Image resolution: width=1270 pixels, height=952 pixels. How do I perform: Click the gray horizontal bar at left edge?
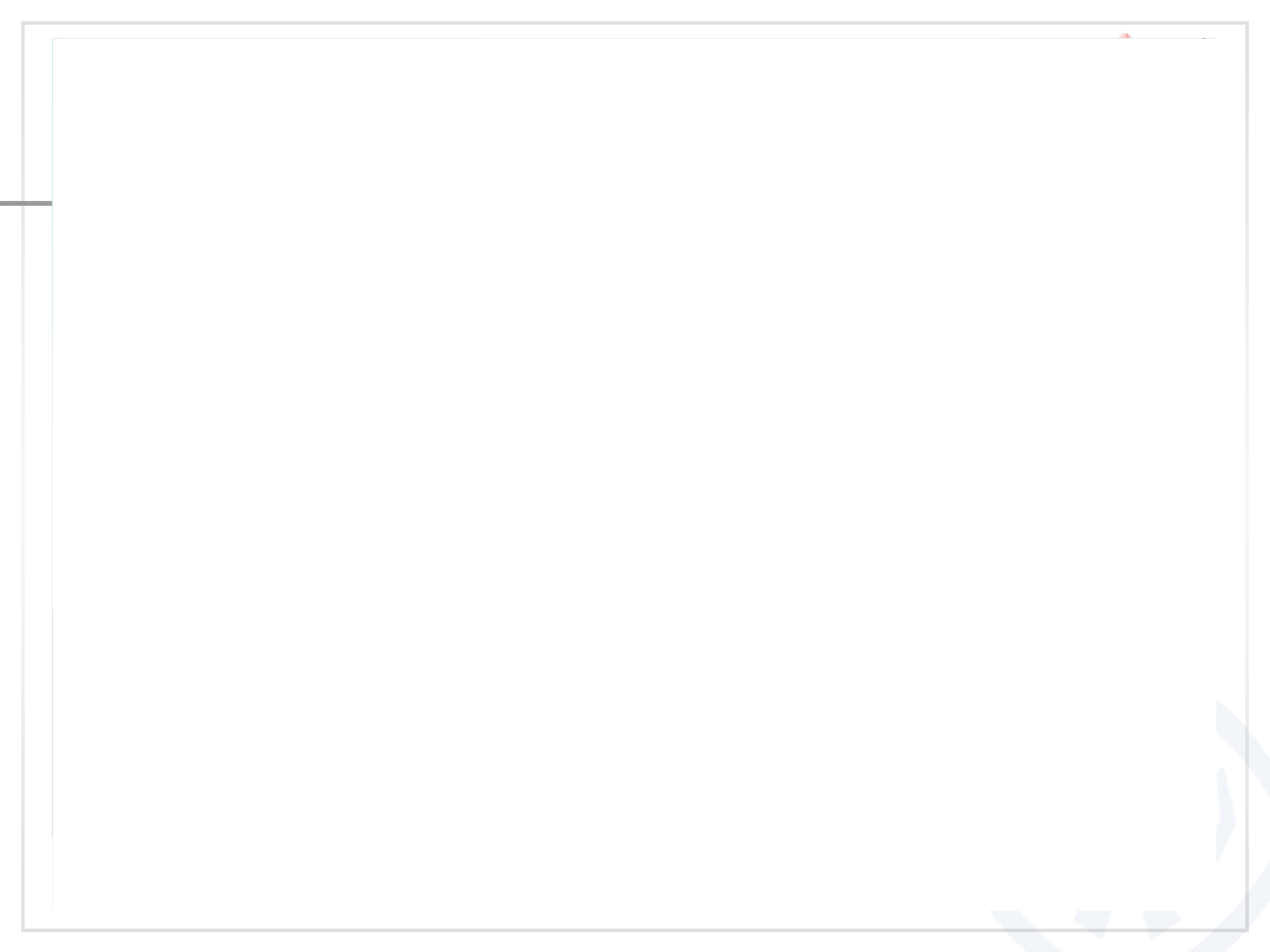click(x=26, y=203)
